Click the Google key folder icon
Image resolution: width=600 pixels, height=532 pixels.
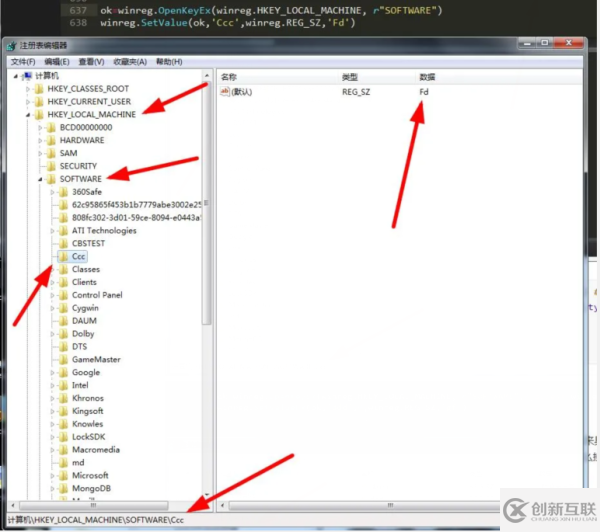click(x=63, y=372)
